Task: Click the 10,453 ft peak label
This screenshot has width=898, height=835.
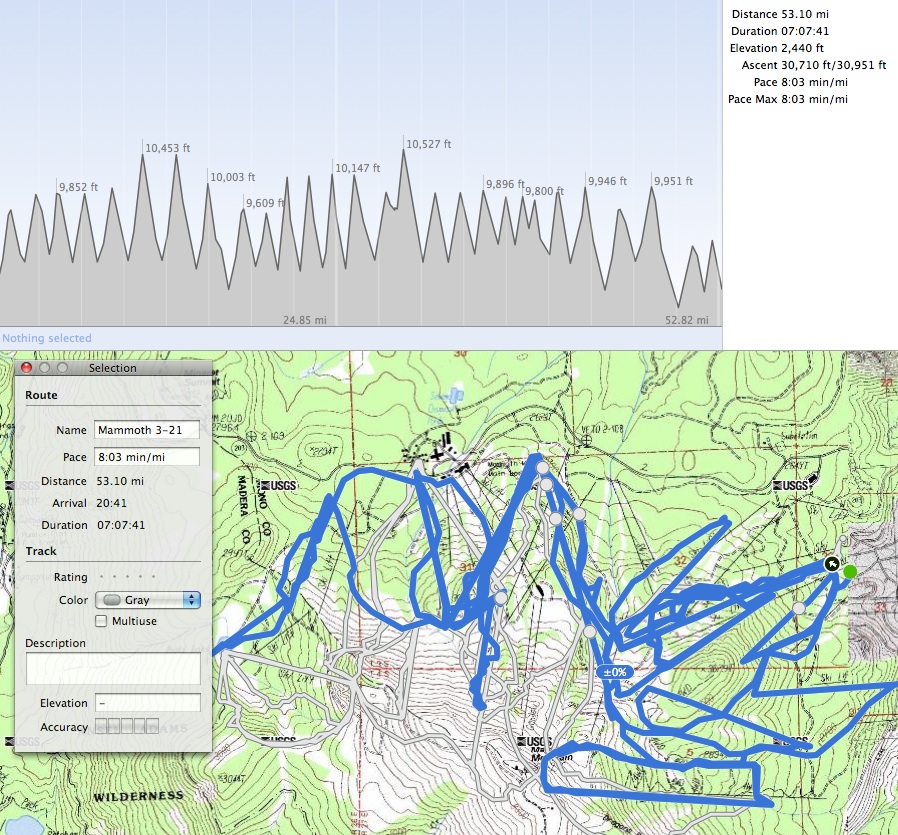Action: 167,148
